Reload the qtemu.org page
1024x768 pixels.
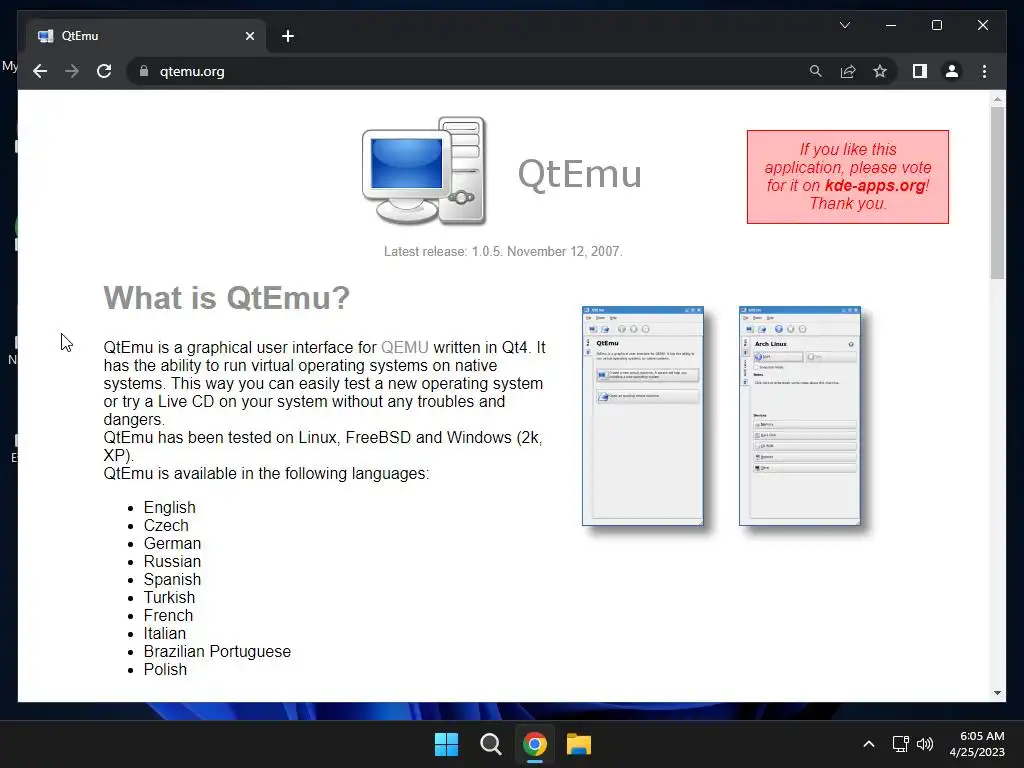coord(104,71)
